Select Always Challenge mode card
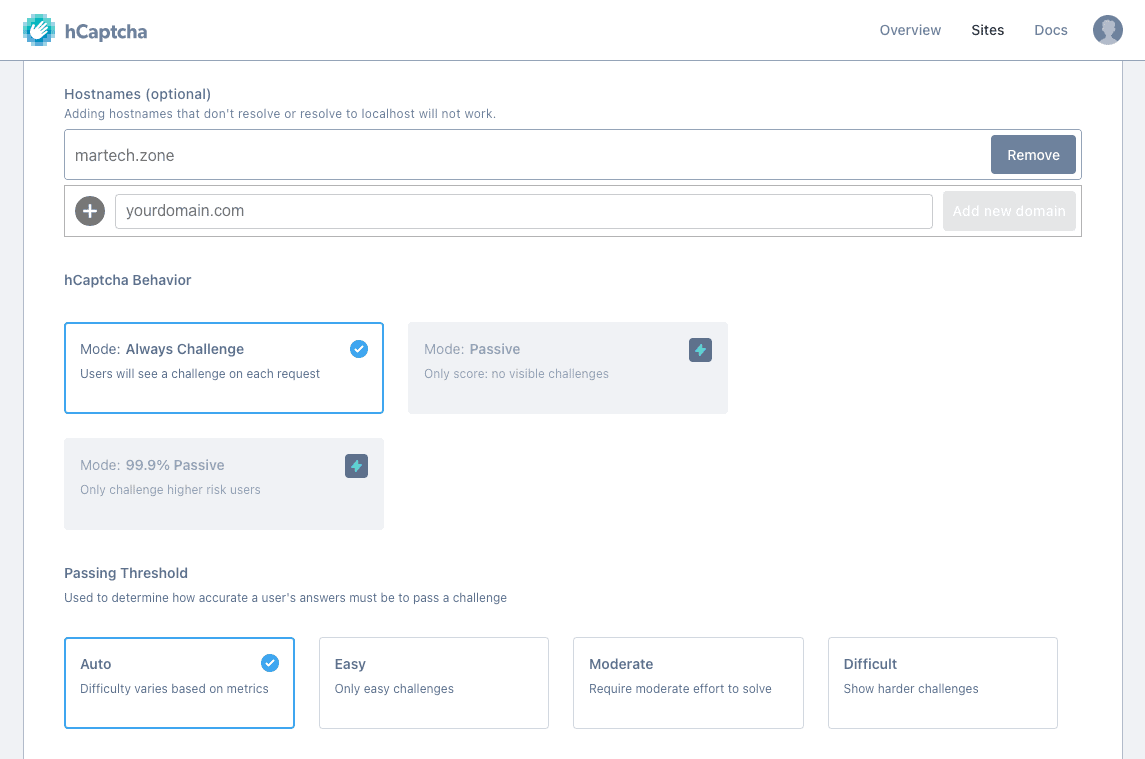The image size is (1145, 759). [223, 368]
